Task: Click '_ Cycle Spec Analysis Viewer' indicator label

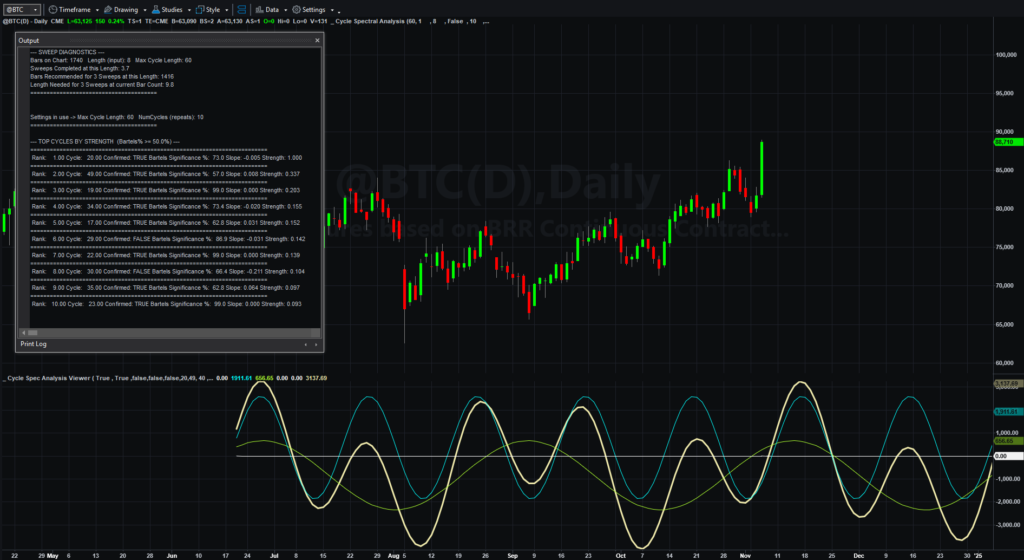Action: [47, 379]
